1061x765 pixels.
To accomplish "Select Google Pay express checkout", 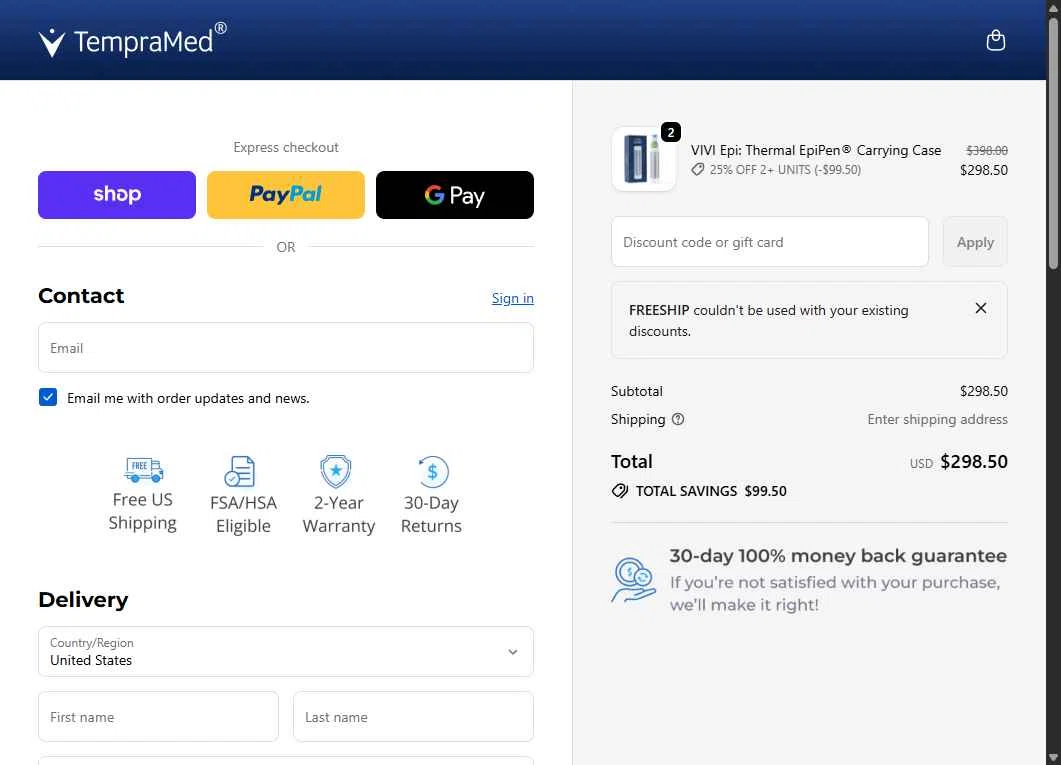I will (455, 195).
